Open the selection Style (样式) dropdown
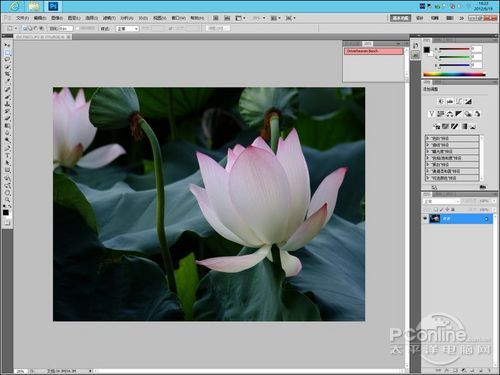 click(x=127, y=29)
